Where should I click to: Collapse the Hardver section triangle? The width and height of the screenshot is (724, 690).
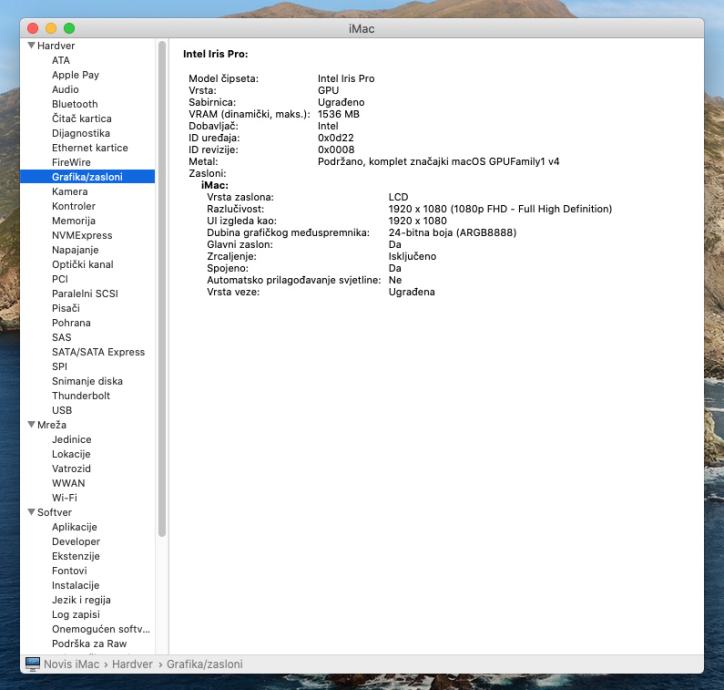[31, 45]
